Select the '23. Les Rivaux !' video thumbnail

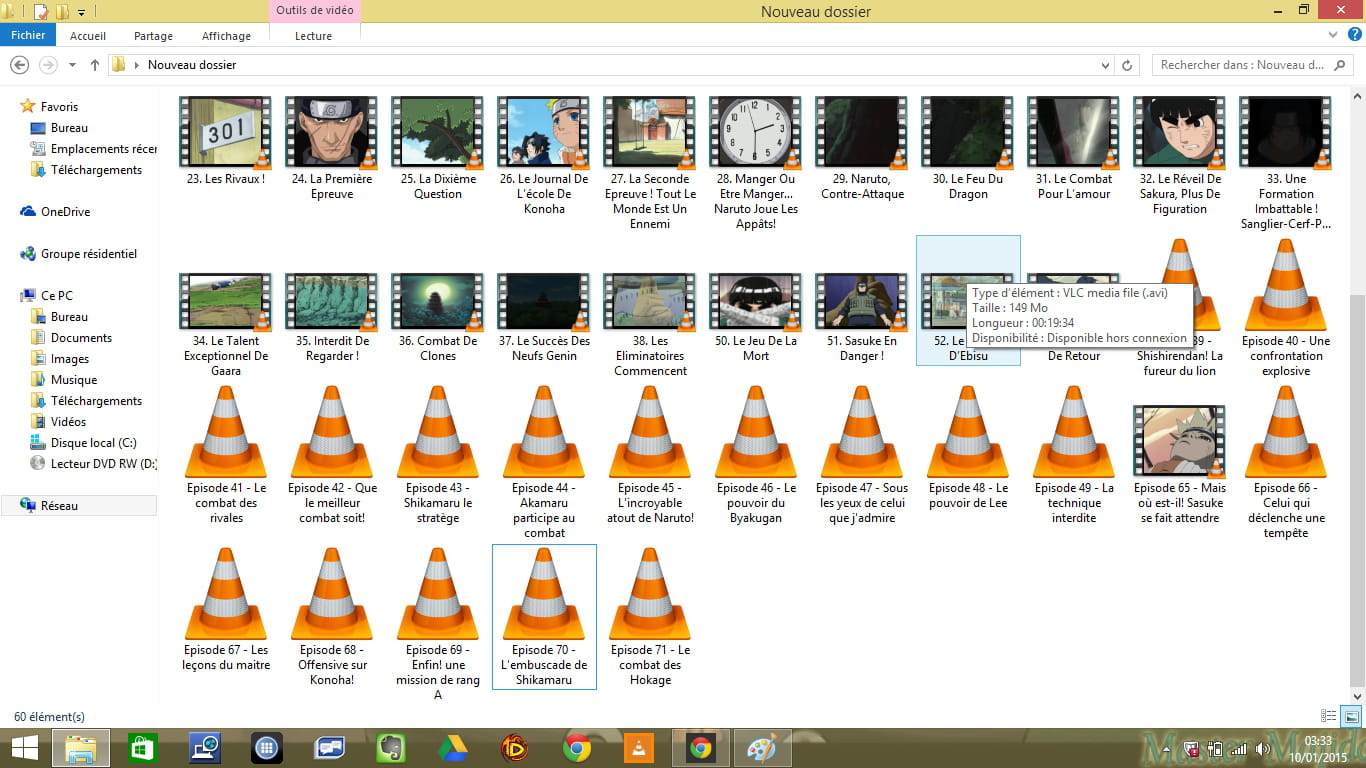[x=226, y=131]
